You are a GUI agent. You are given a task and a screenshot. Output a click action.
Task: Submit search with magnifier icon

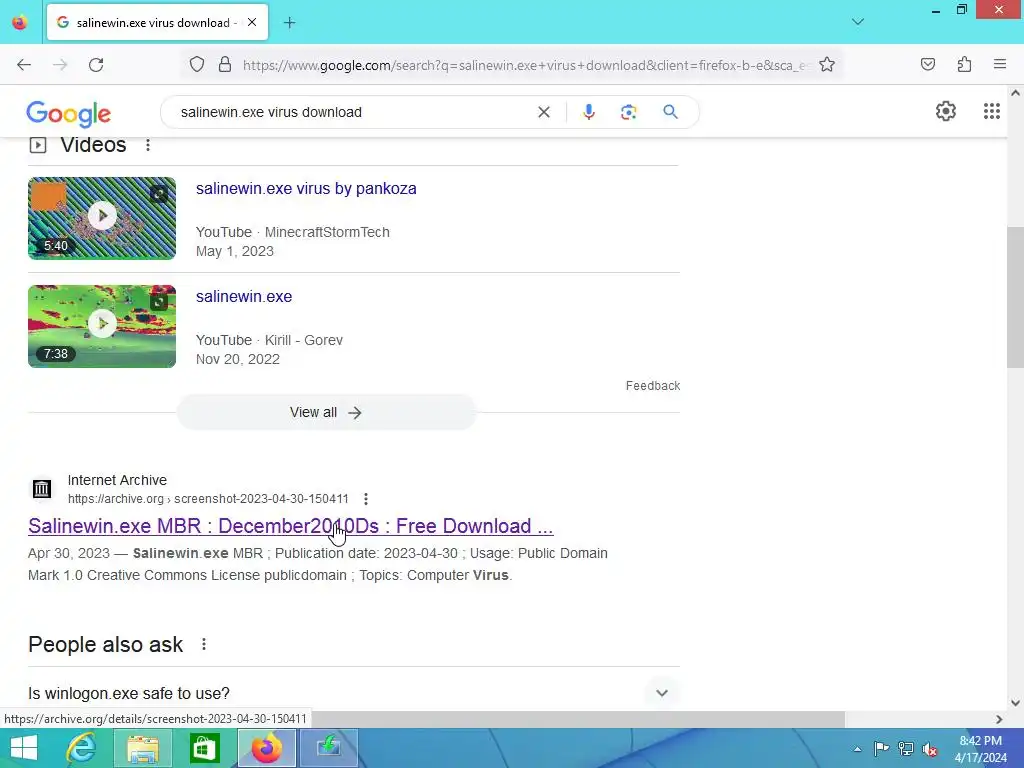click(671, 112)
